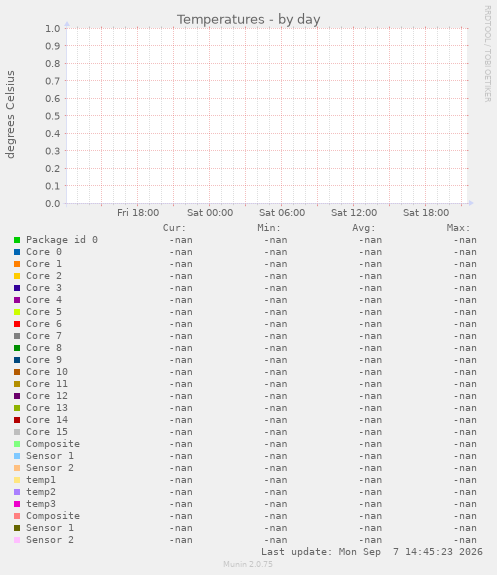Viewport: 497px width, 575px height.
Task: Click the blue Core 0 legend swatch
Action: point(17,252)
